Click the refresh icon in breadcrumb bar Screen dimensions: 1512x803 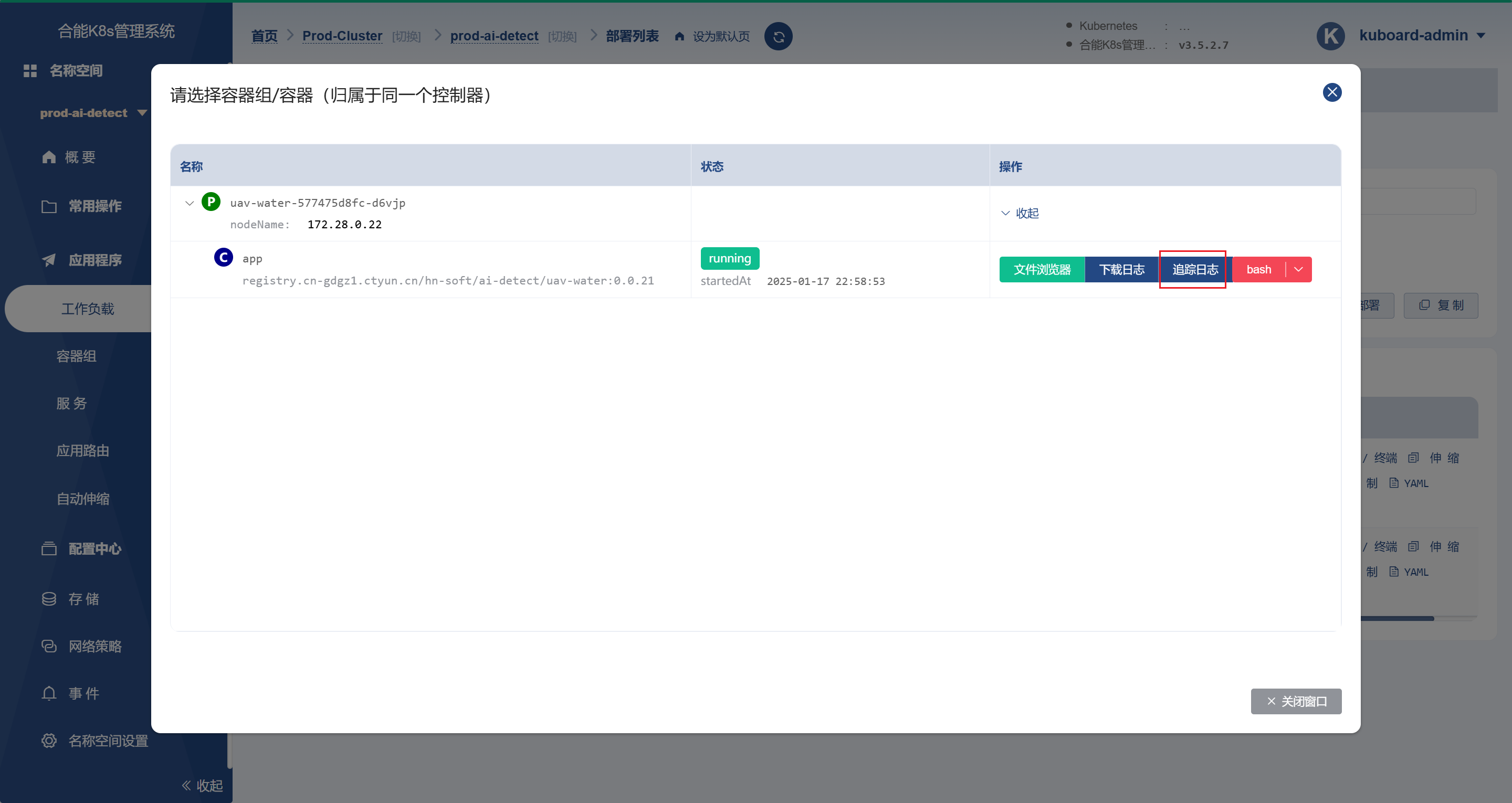(778, 36)
